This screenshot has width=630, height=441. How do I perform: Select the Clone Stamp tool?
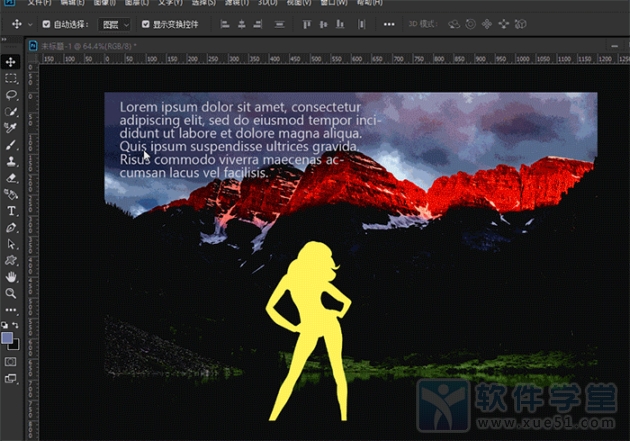10,161
